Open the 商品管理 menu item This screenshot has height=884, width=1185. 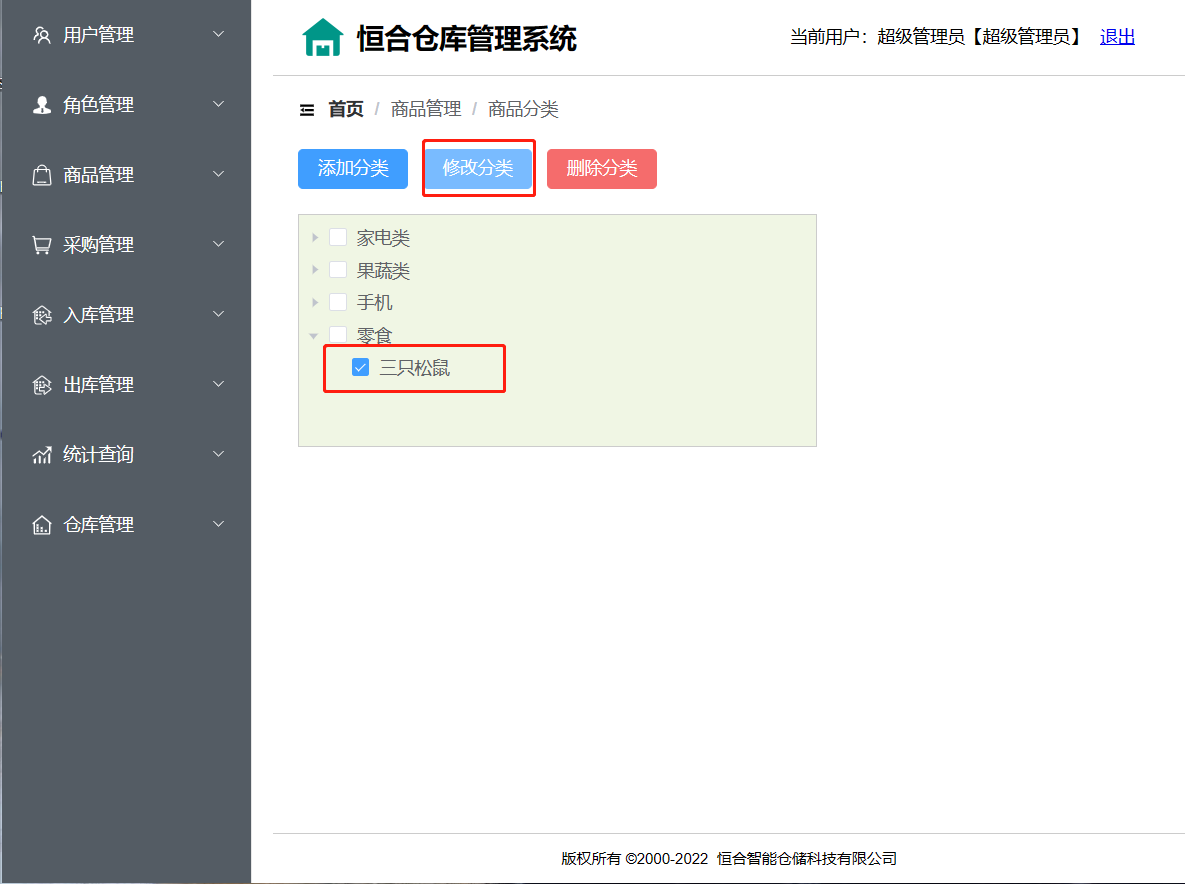pyautogui.click(x=126, y=175)
